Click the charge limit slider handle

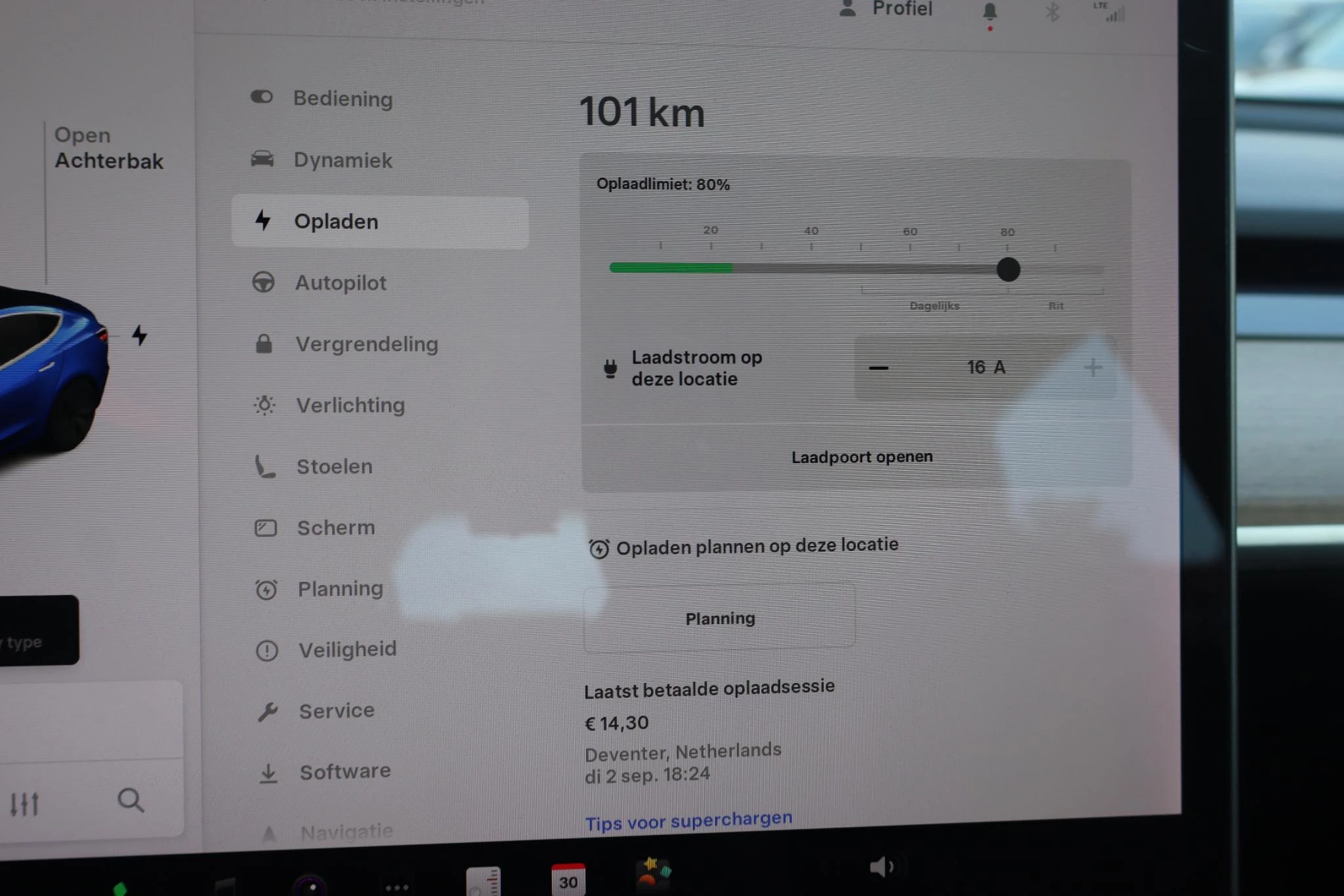(x=1008, y=270)
